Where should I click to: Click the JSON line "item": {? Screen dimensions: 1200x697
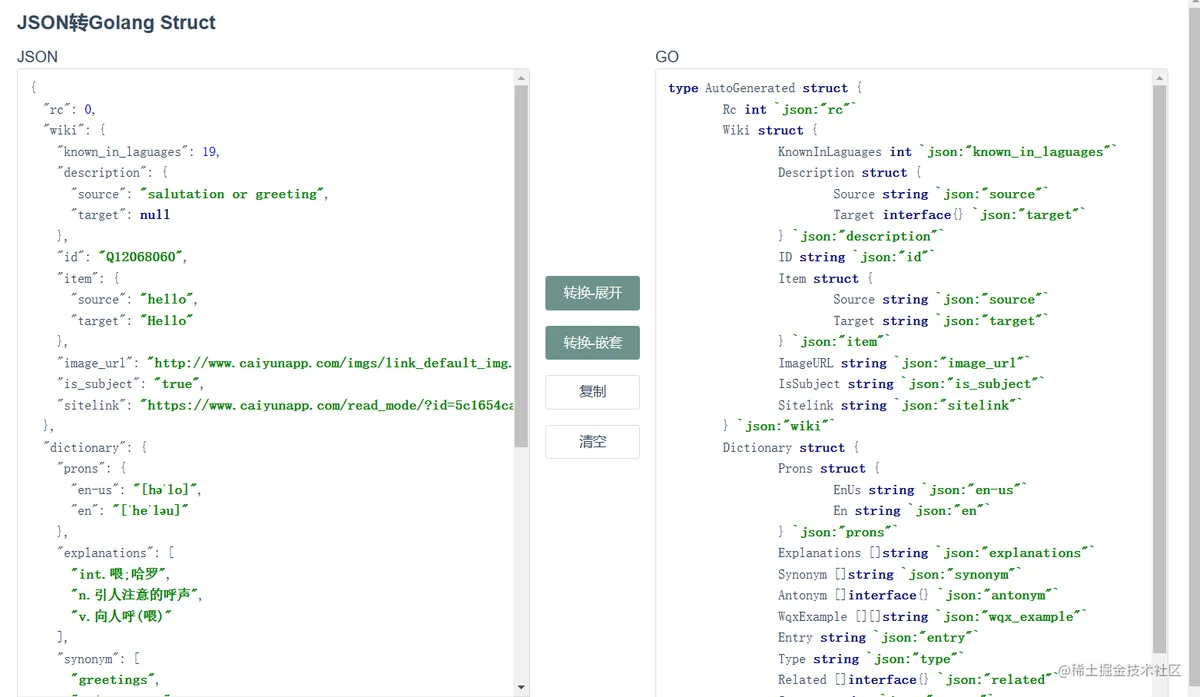[x=87, y=278]
